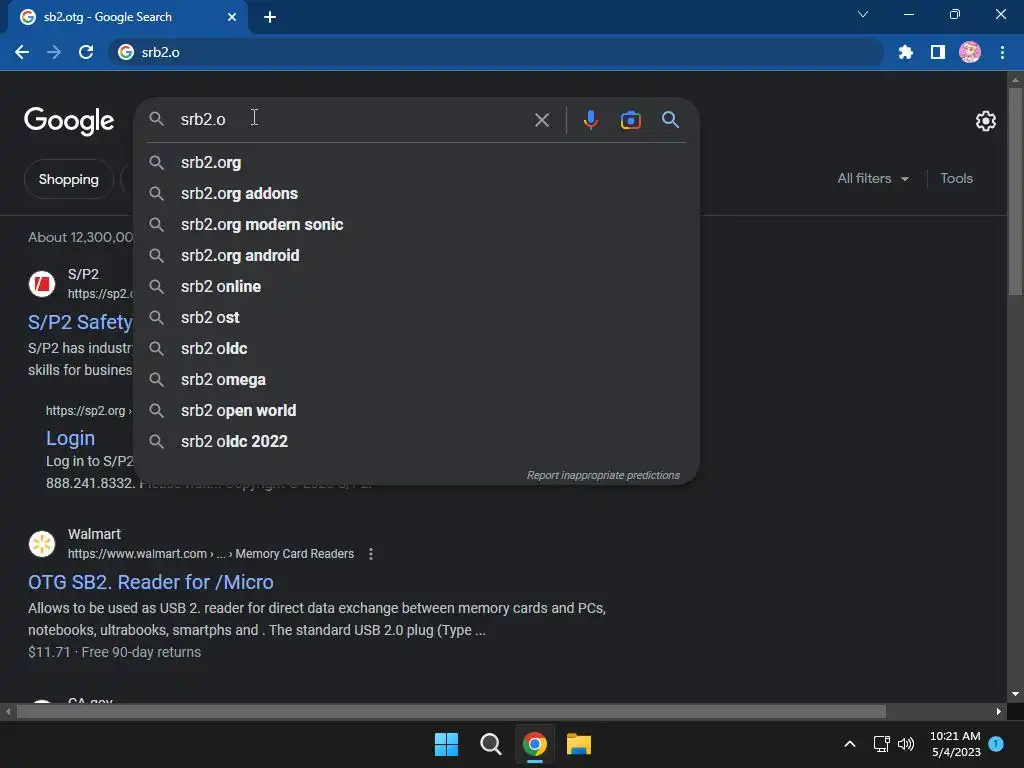The width and height of the screenshot is (1024, 768).
Task: Click the vertical scrollbar thumb
Action: click(1015, 191)
